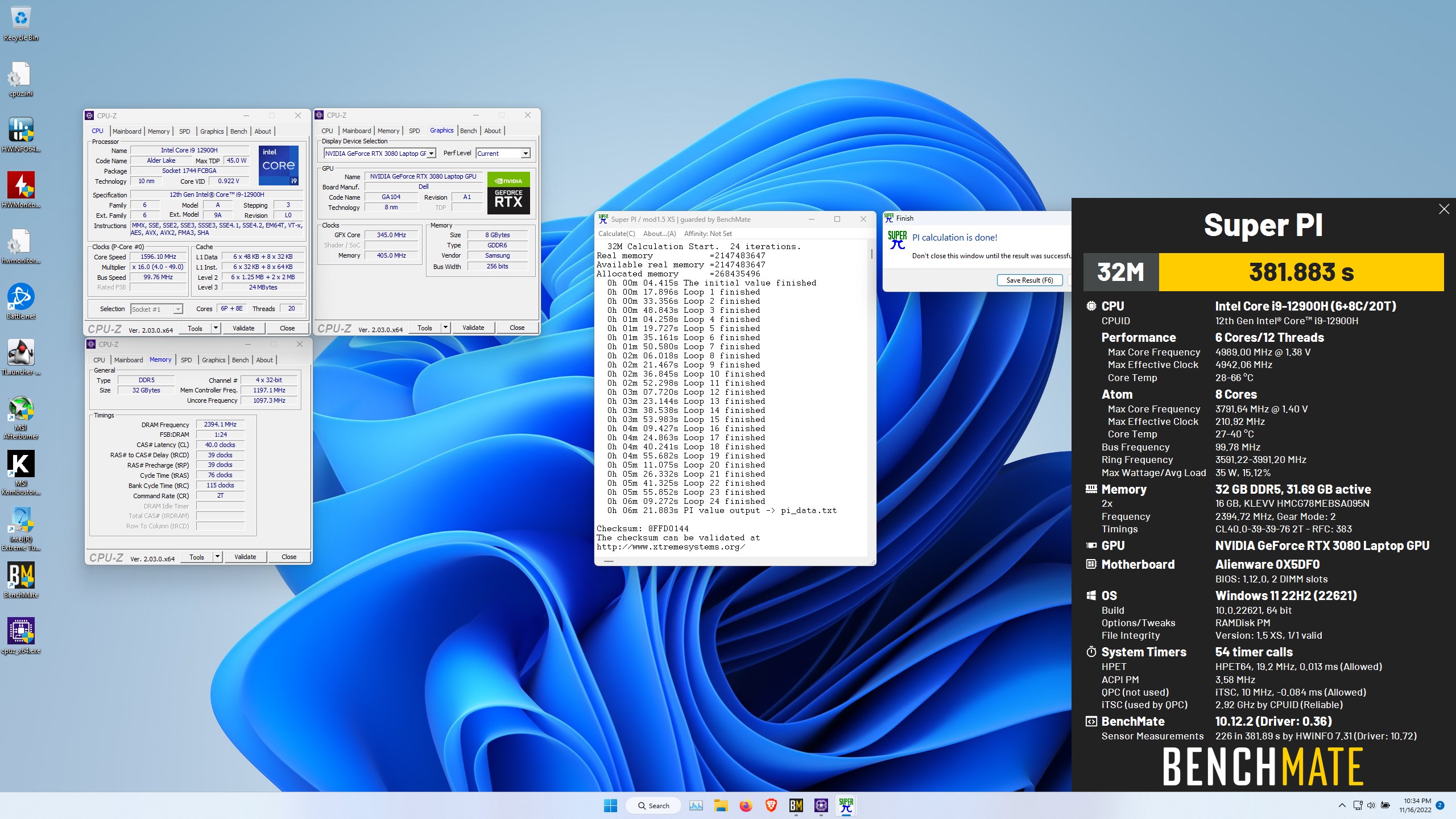The image size is (1456, 819).
Task: Close the BenchMate Super PI result panel
Action: point(1444,209)
